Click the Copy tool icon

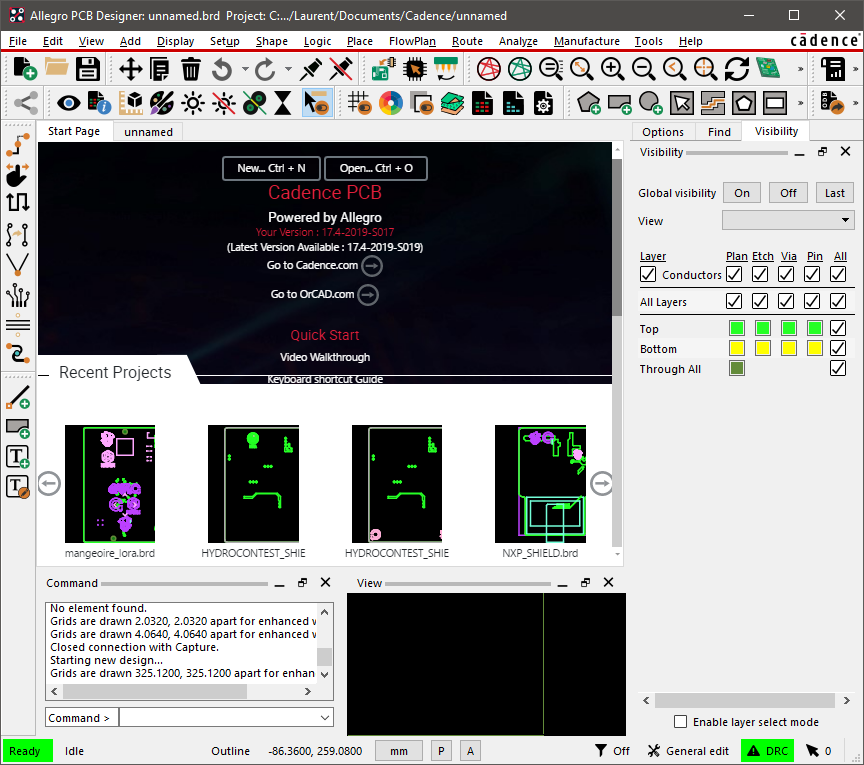click(x=160, y=69)
